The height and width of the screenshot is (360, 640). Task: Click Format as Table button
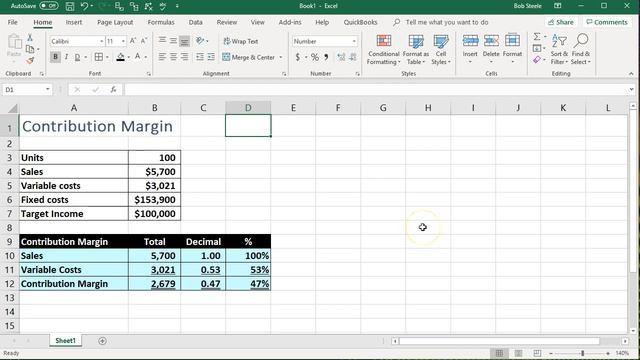click(416, 50)
